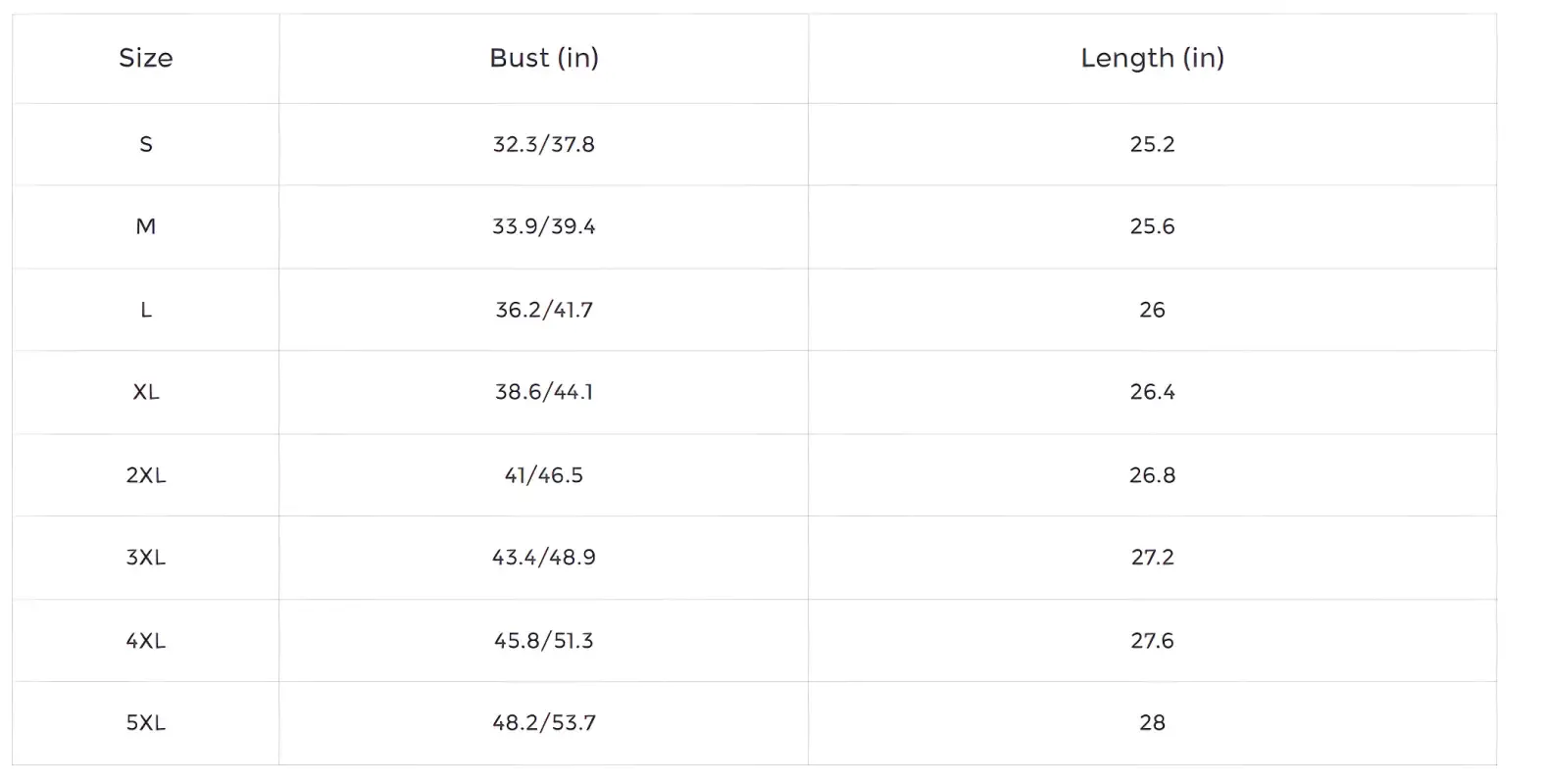The image size is (1544, 784).
Task: Click bust value 36.2/41.7
Action: [x=544, y=310]
